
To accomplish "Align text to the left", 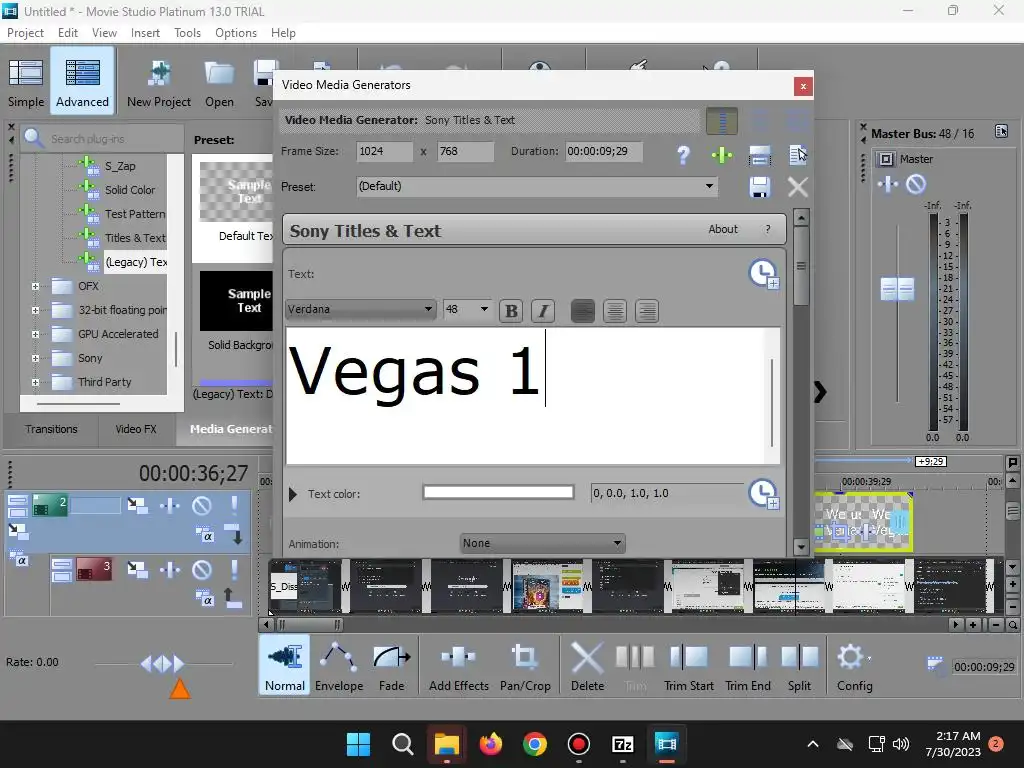I will 583,311.
